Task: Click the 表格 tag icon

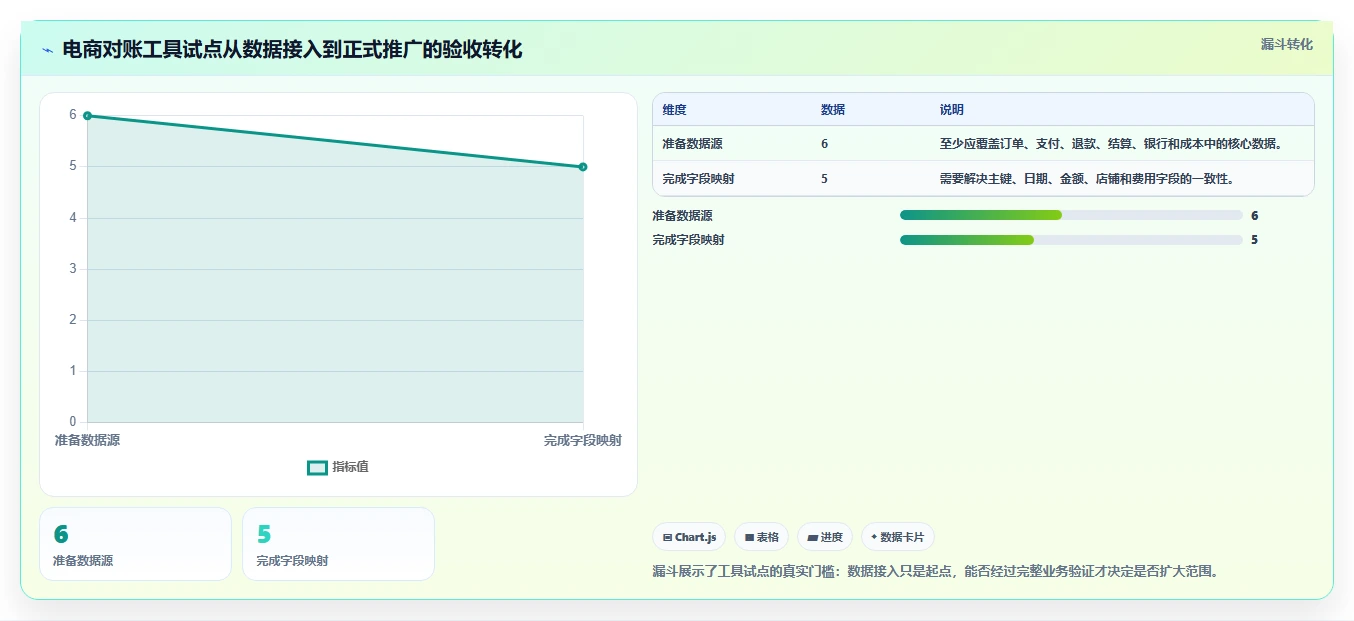Action: click(x=749, y=537)
